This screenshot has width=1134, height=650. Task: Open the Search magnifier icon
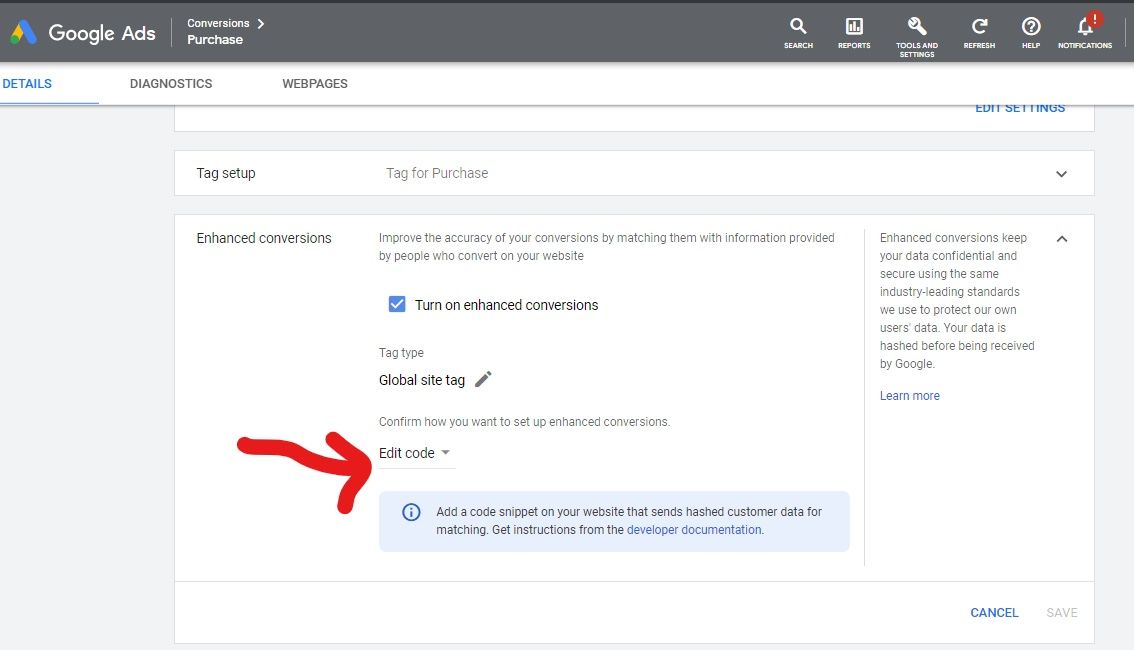(x=798, y=27)
